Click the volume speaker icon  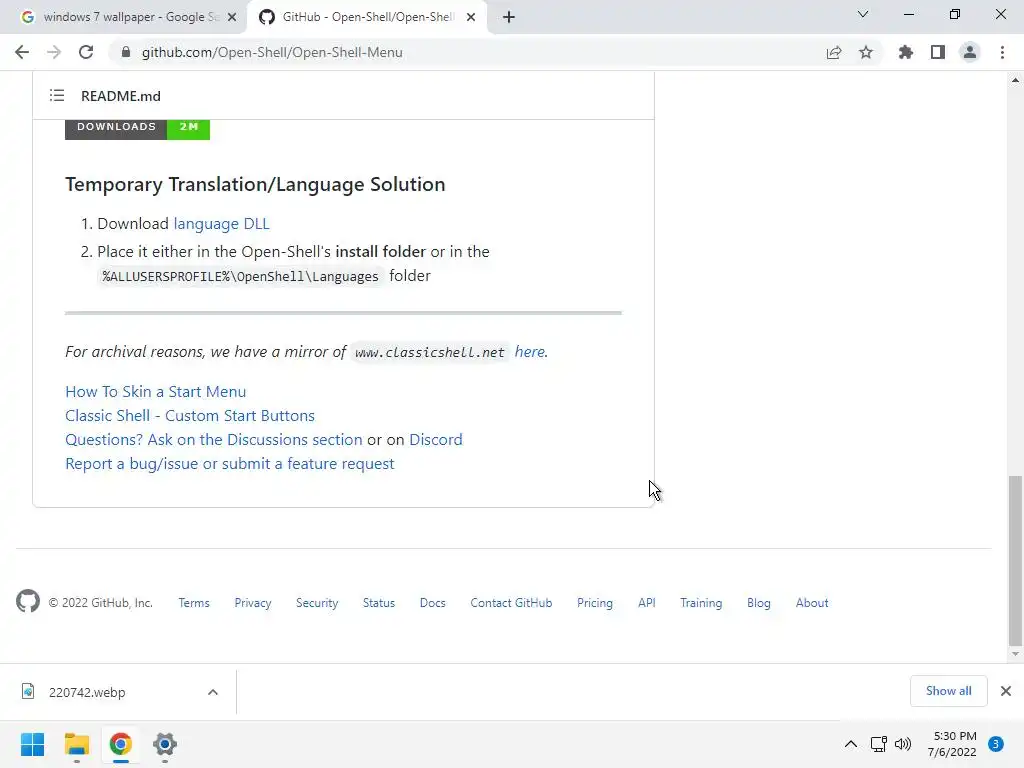pyautogui.click(x=903, y=744)
